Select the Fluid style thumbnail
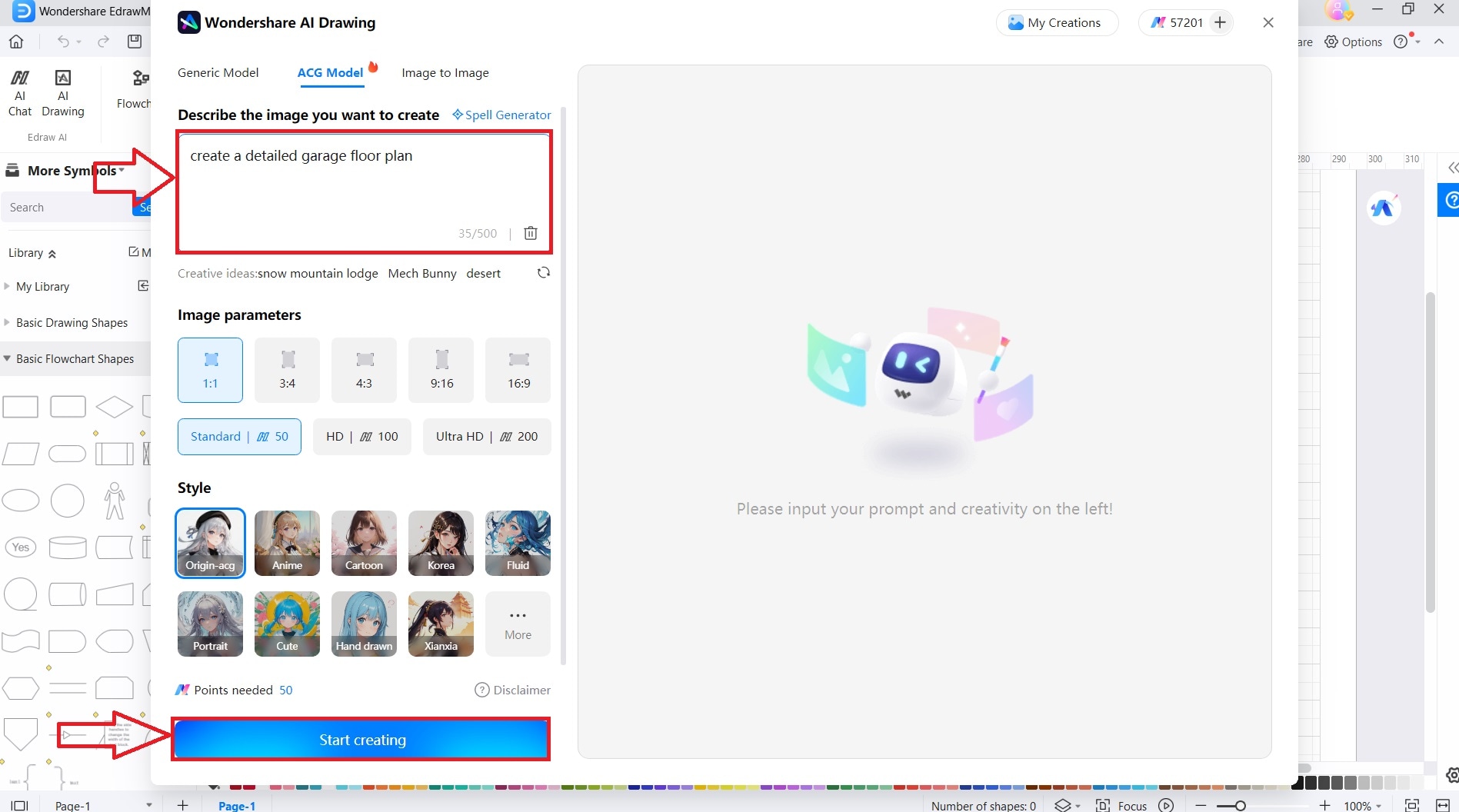This screenshot has height=812, width=1459. click(x=518, y=543)
